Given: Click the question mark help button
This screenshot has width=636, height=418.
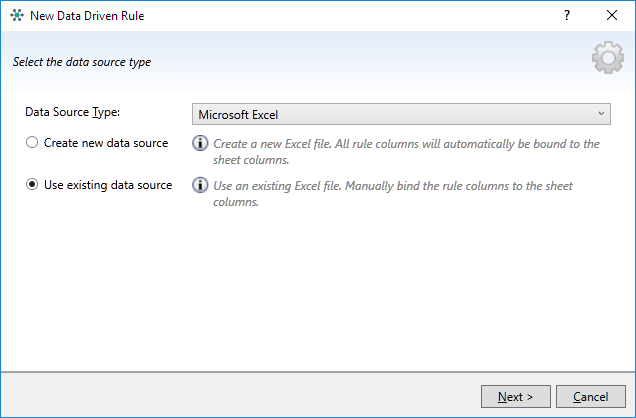Looking at the screenshot, I should pyautogui.click(x=567, y=16).
